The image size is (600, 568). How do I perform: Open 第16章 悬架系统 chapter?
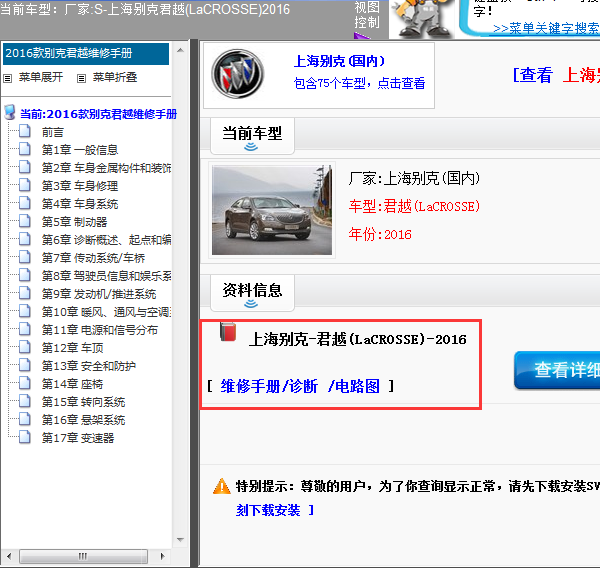83,420
